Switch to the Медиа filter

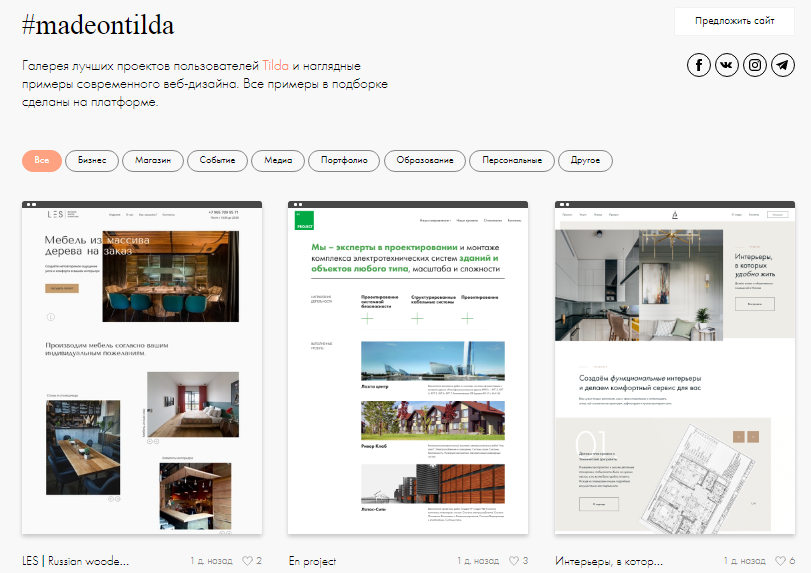tap(278, 160)
